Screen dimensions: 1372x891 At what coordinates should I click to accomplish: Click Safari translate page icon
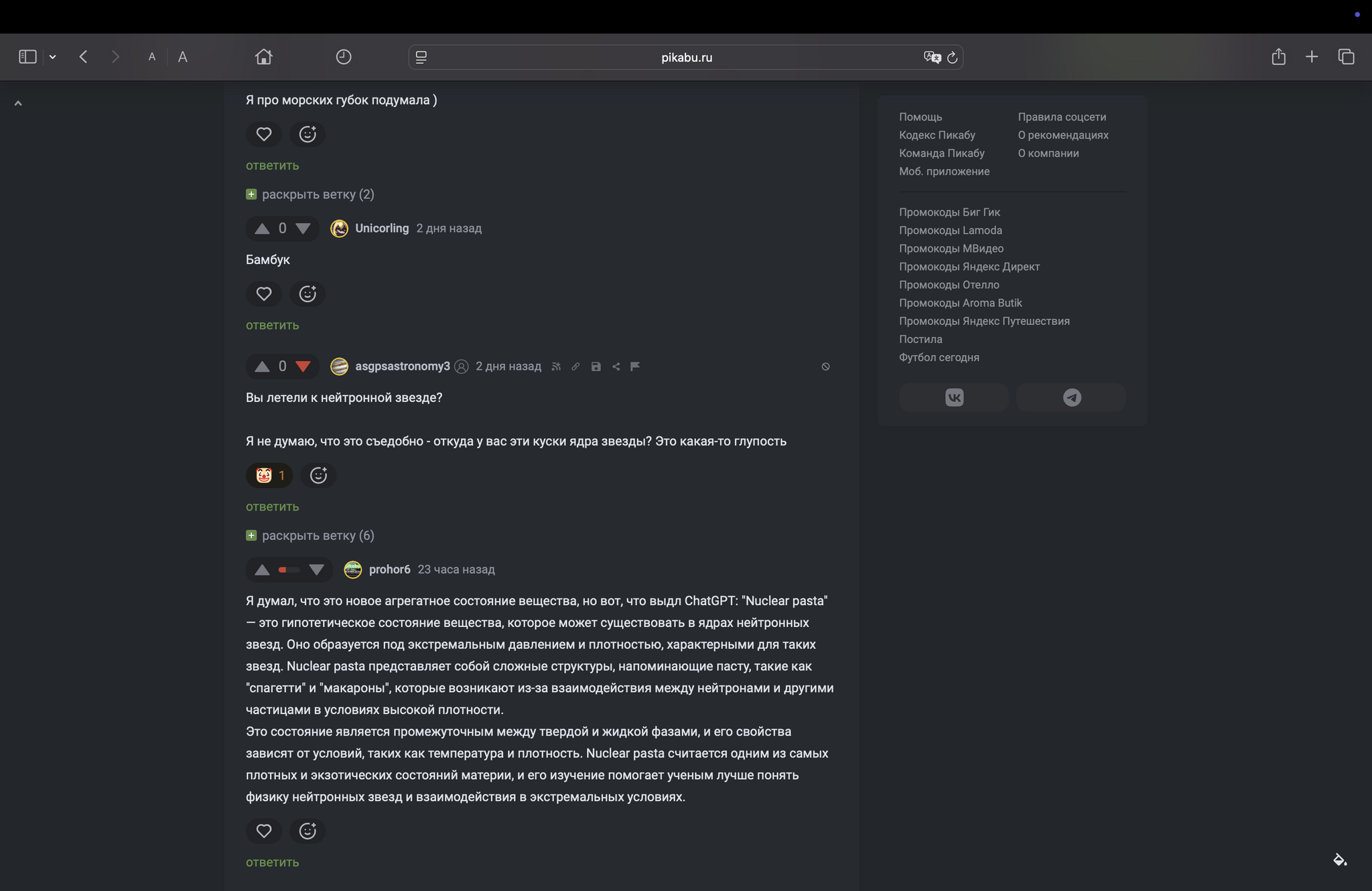point(931,58)
